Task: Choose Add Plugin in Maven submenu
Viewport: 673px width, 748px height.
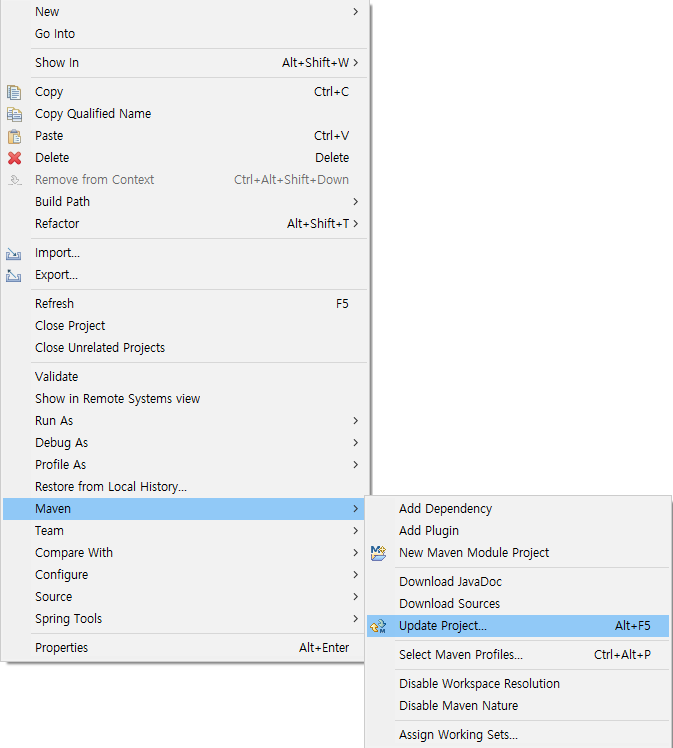Action: [518, 531]
